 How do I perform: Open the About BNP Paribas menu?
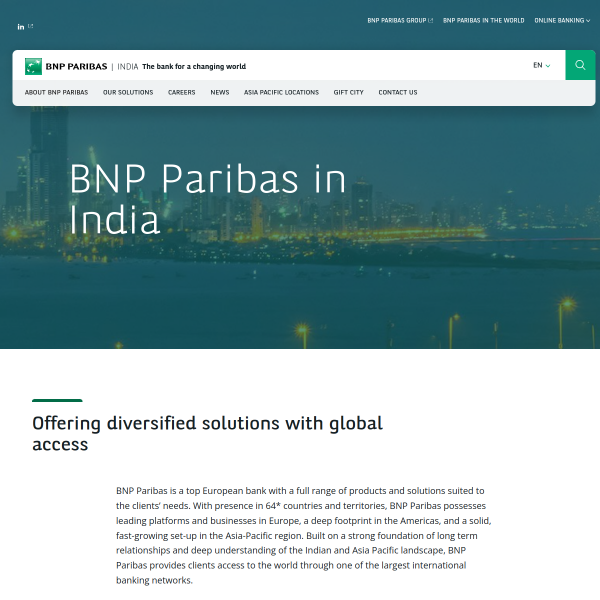pyautogui.click(x=56, y=93)
